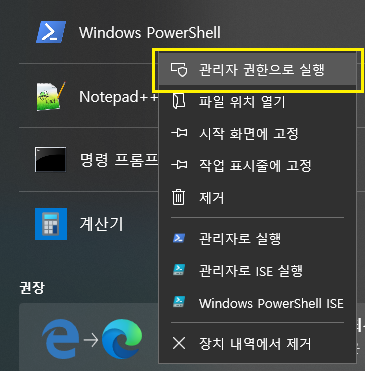Click the pin icon next to 시작 화면에 고정
Image resolution: width=365 pixels, height=371 pixels.
pyautogui.click(x=179, y=133)
